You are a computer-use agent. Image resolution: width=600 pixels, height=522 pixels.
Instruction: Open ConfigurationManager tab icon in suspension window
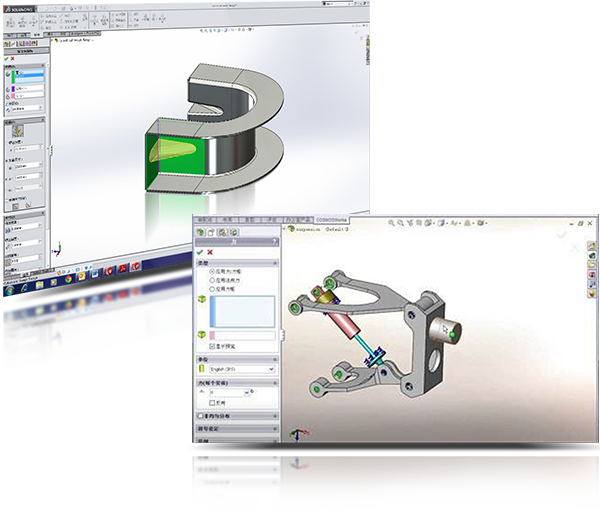pyautogui.click(x=223, y=232)
